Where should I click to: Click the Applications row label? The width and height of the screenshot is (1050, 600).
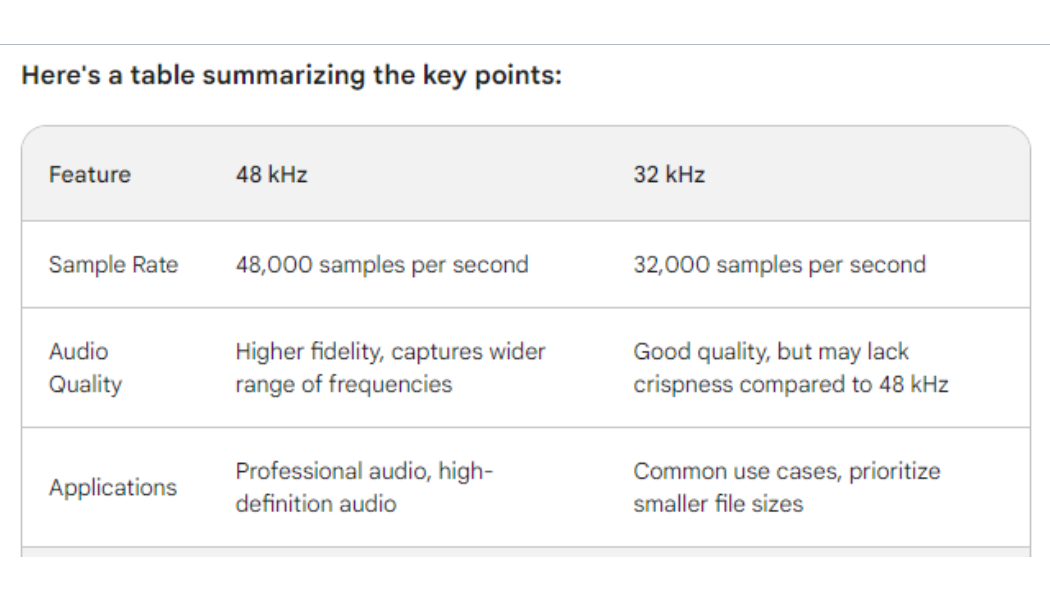(113, 488)
